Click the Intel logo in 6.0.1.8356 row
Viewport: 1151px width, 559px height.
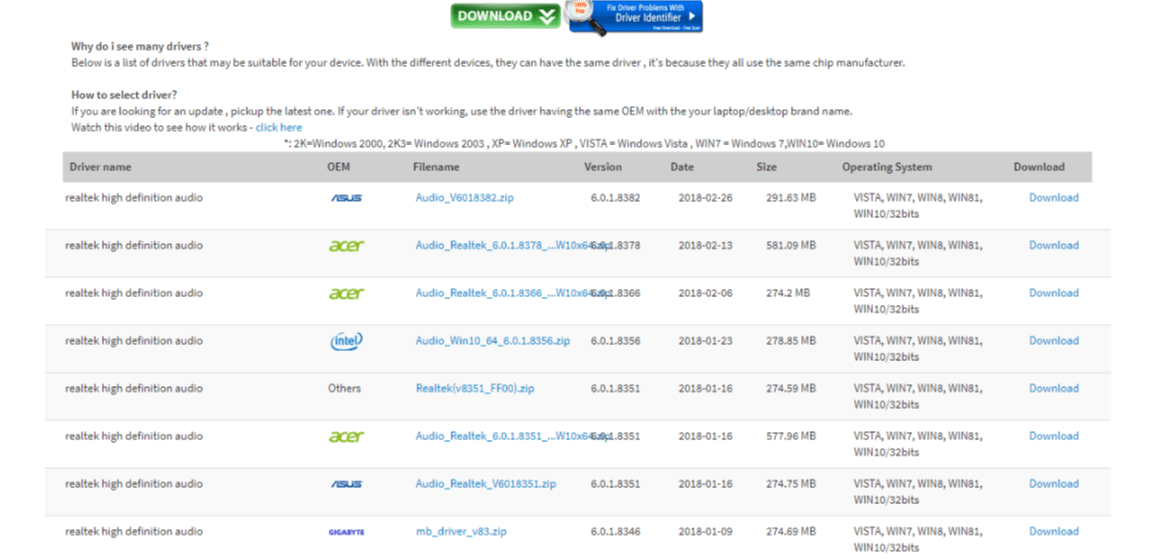coord(346,341)
